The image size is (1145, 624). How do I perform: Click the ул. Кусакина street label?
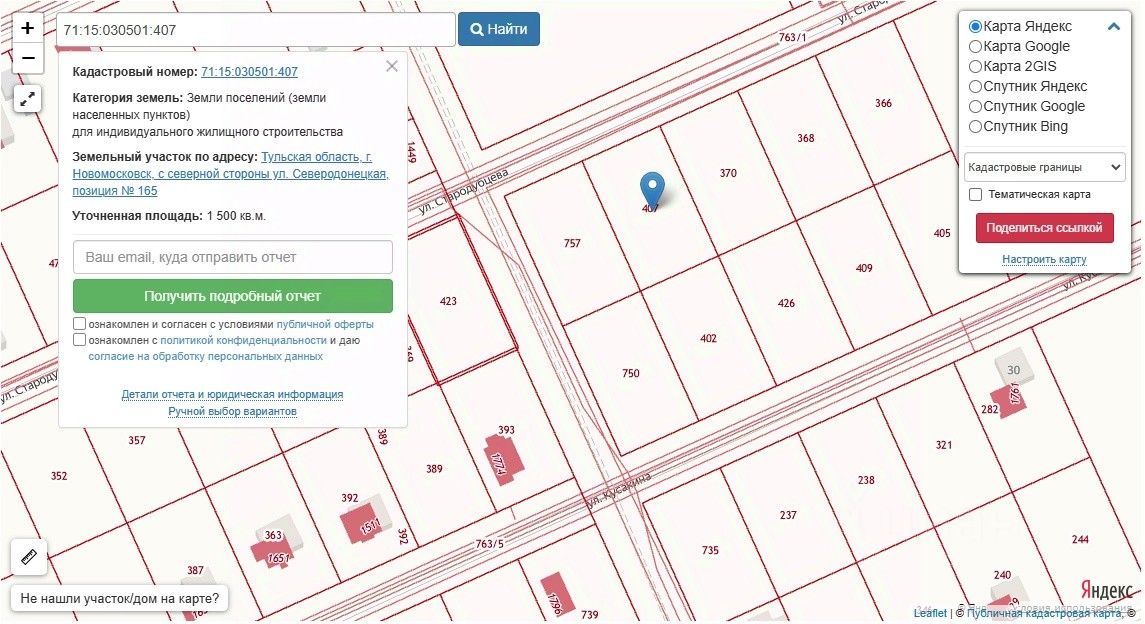(x=619, y=490)
